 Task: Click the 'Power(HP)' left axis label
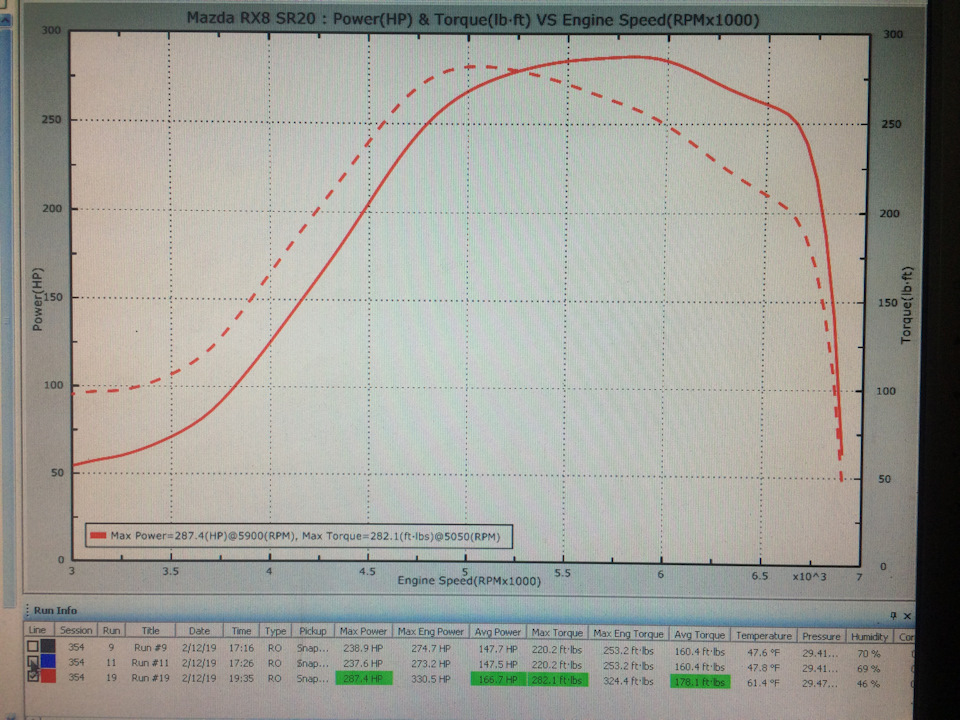pos(38,299)
